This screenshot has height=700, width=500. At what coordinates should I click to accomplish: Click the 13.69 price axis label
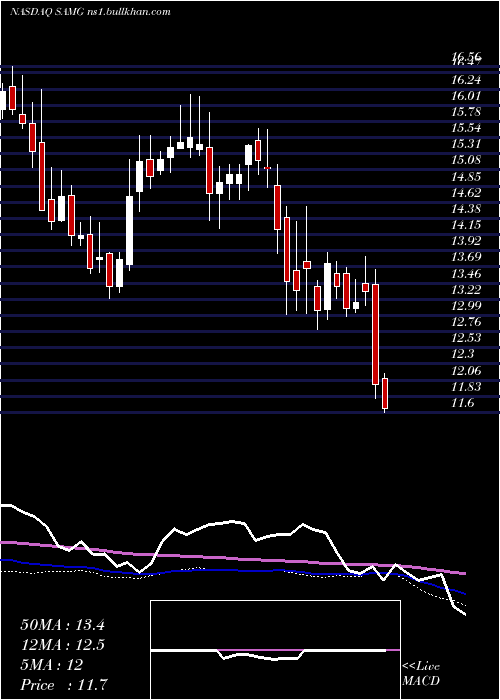(x=467, y=257)
